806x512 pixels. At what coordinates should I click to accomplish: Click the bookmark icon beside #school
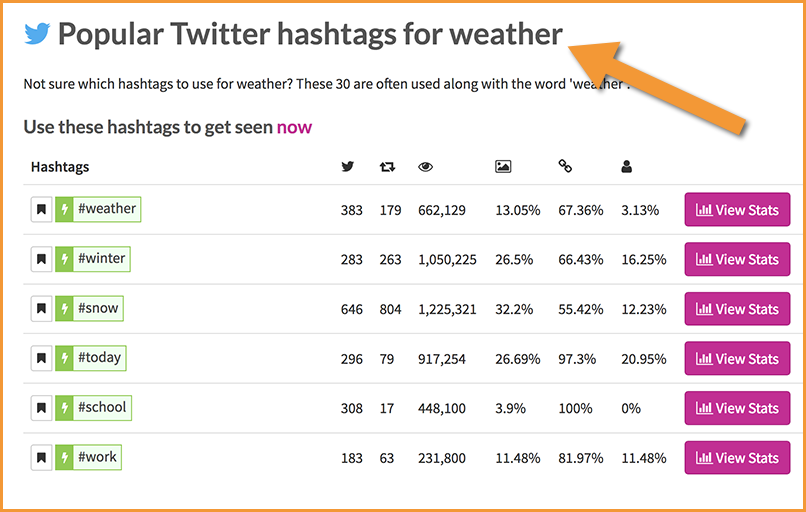tap(42, 408)
